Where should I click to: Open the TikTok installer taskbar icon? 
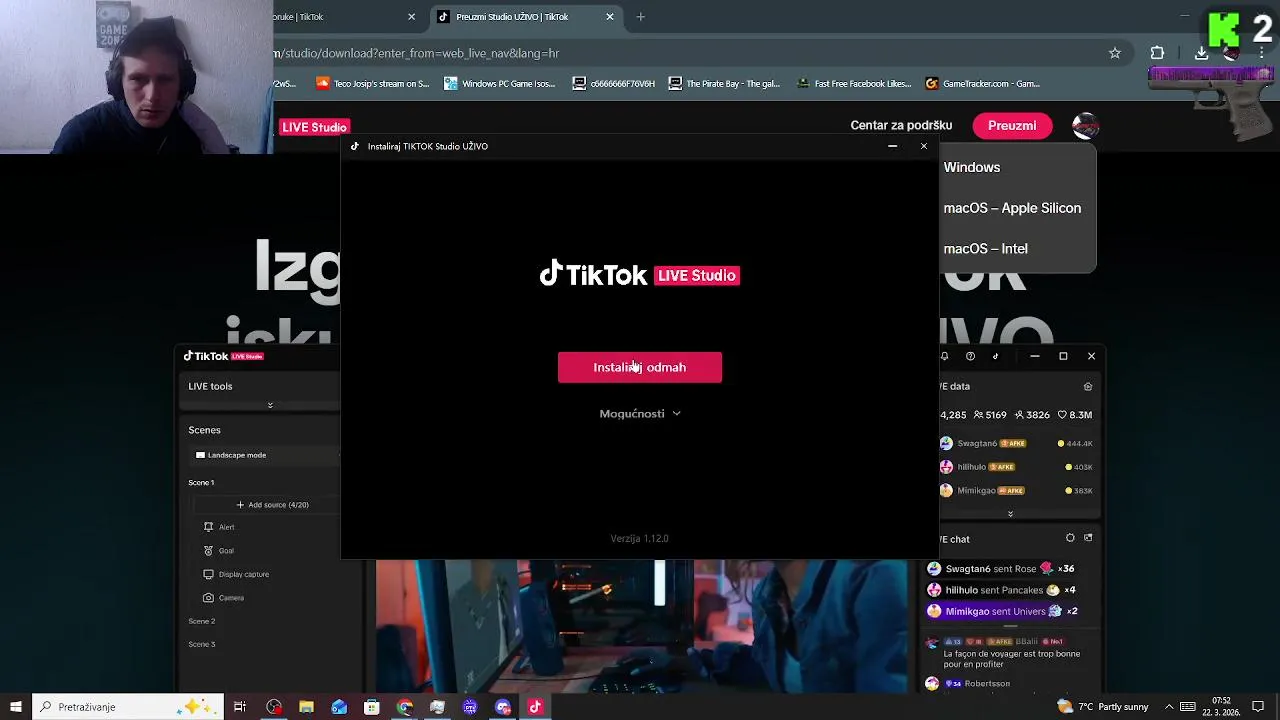pos(535,707)
